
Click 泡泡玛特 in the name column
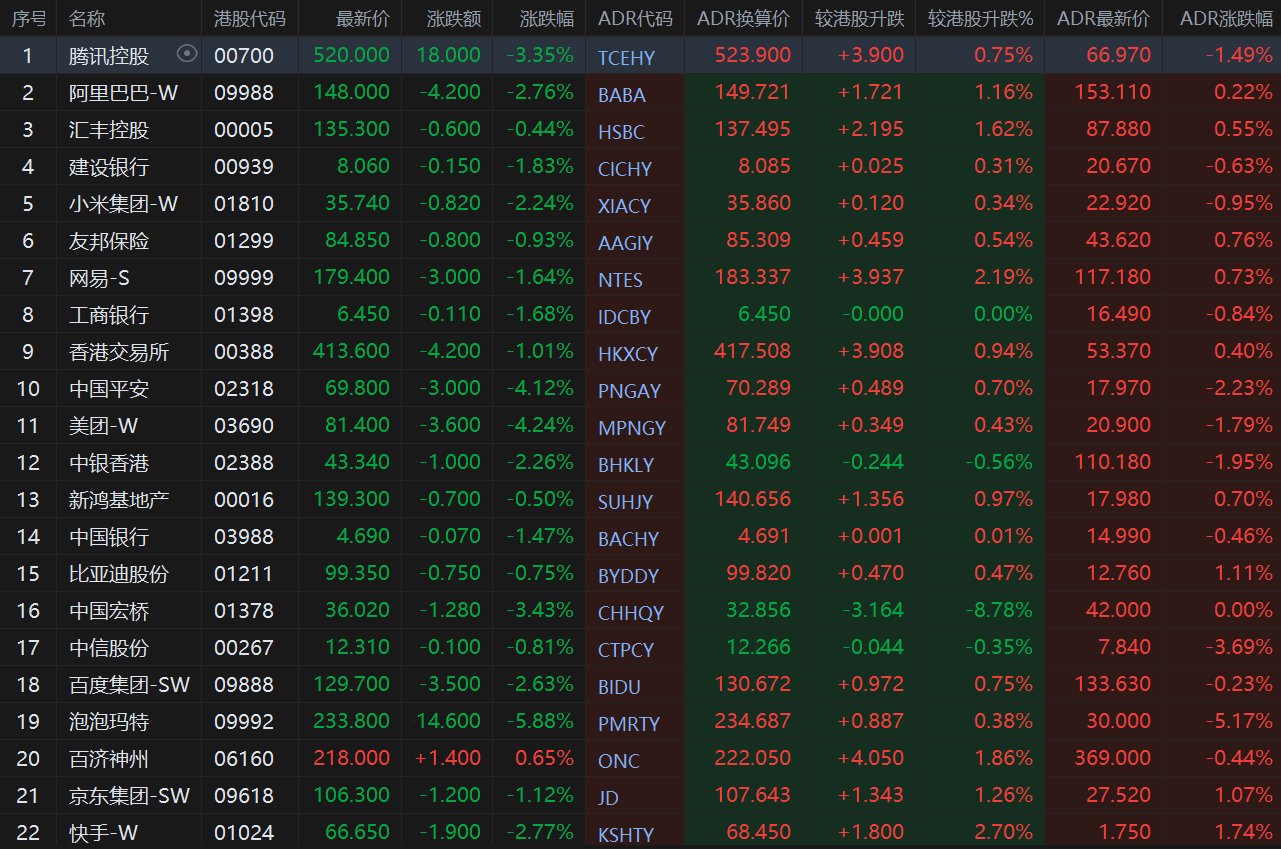(x=109, y=722)
